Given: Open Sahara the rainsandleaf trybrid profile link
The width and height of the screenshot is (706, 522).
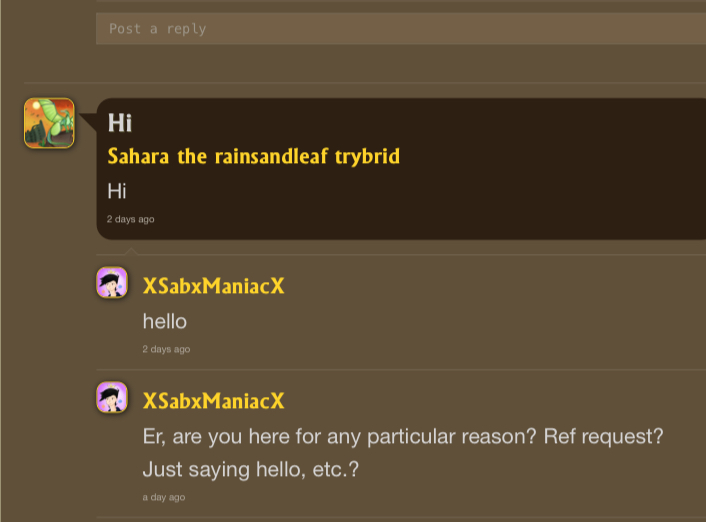Looking at the screenshot, I should point(254,157).
